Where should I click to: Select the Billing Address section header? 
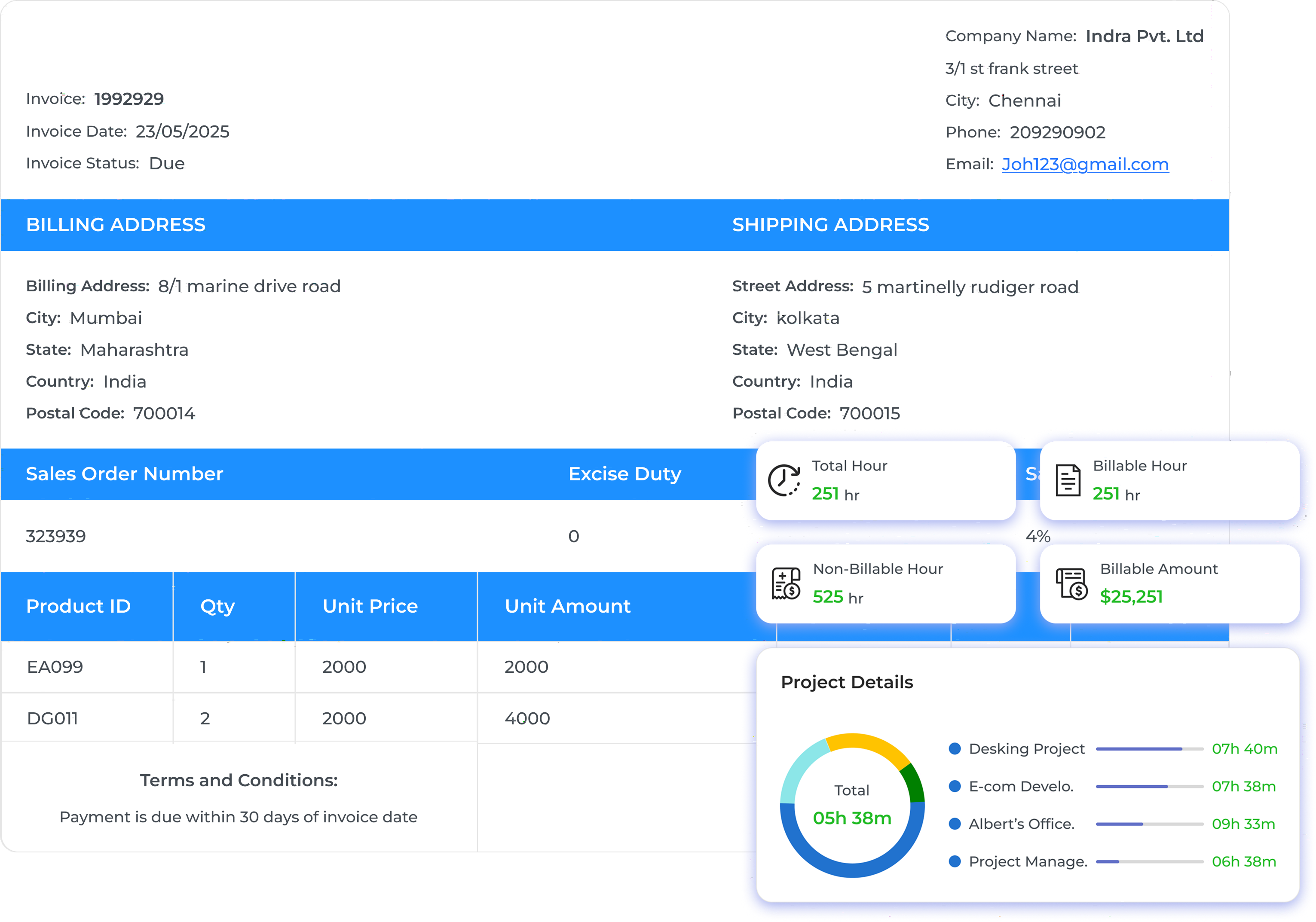point(116,225)
